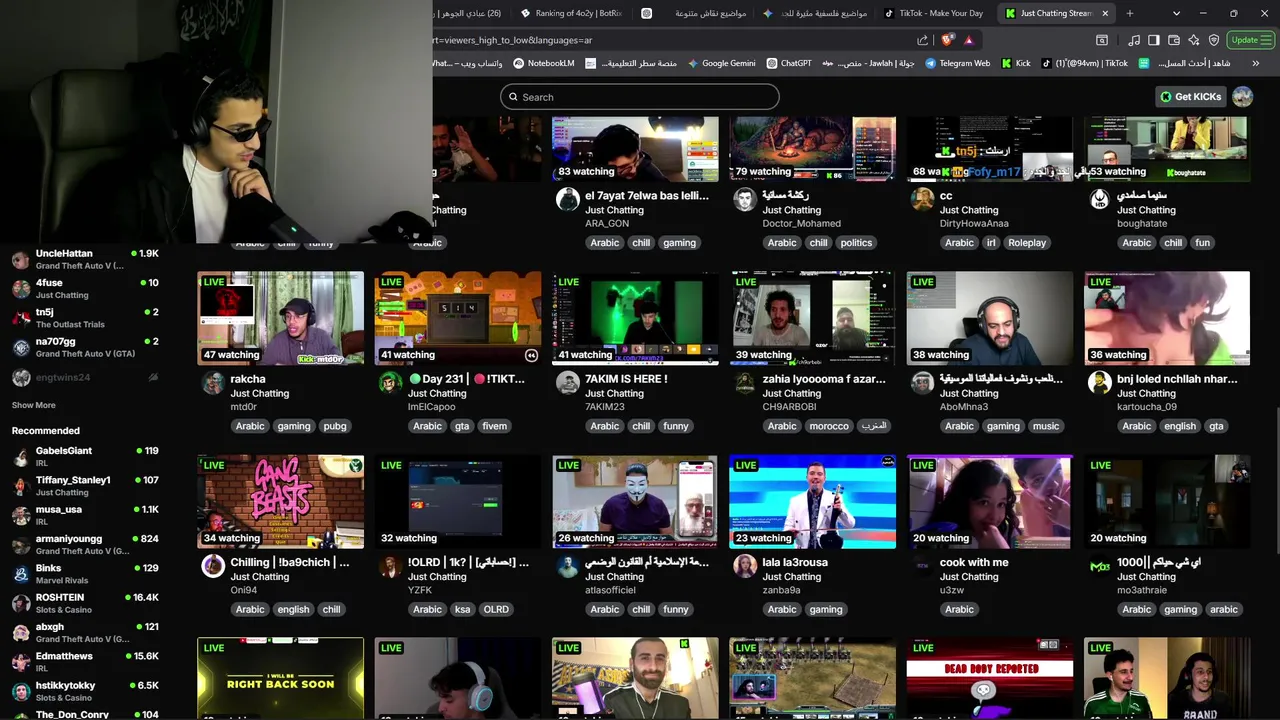The width and height of the screenshot is (1280, 720).
Task: Open the ARA_GON streamer avatar
Action: coord(567,199)
